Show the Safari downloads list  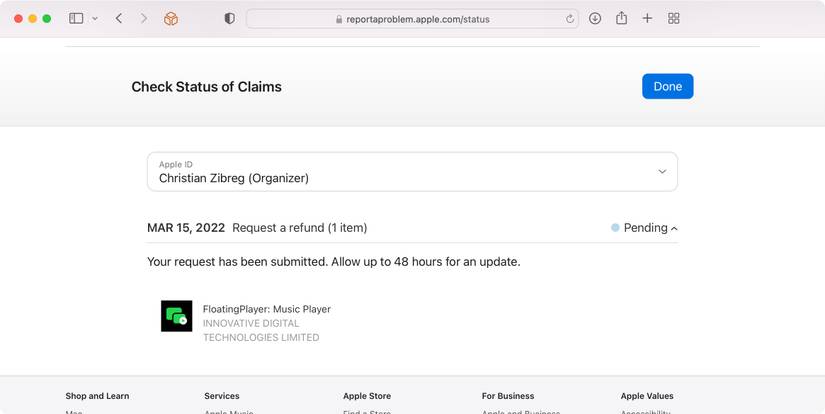tap(595, 19)
